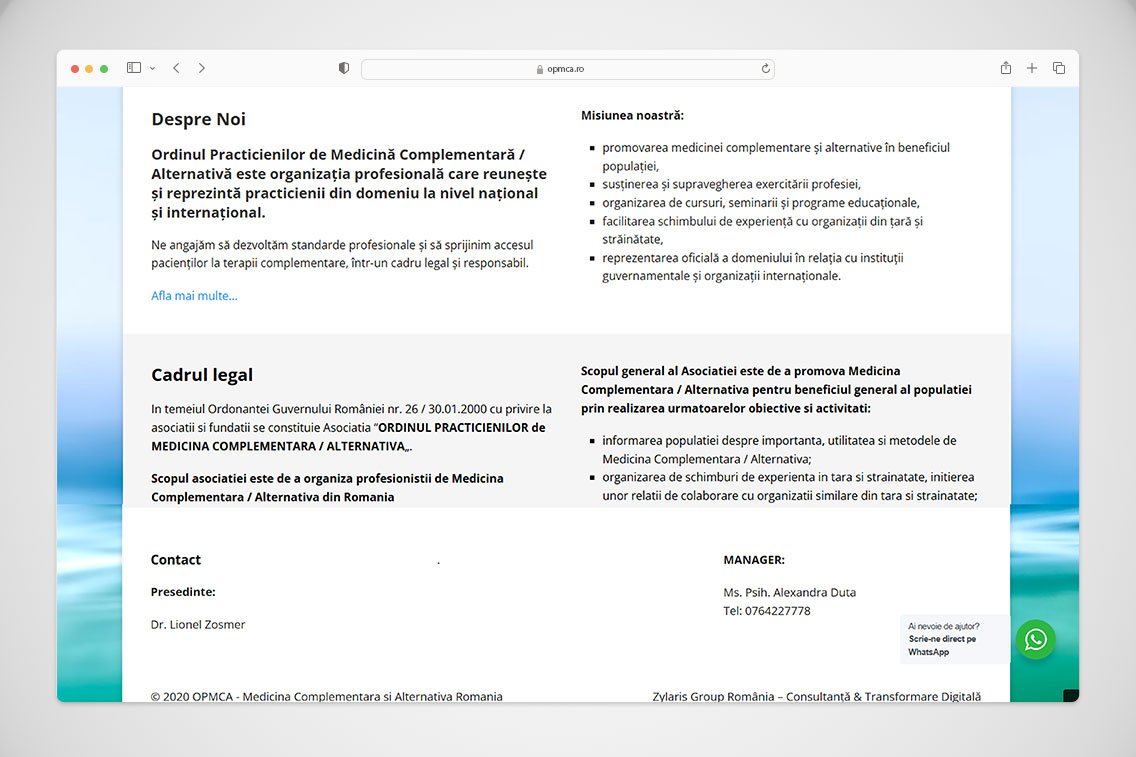Viewport: 1136px width, 757px height.
Task: Enter full screen with green button
Action: point(104,69)
